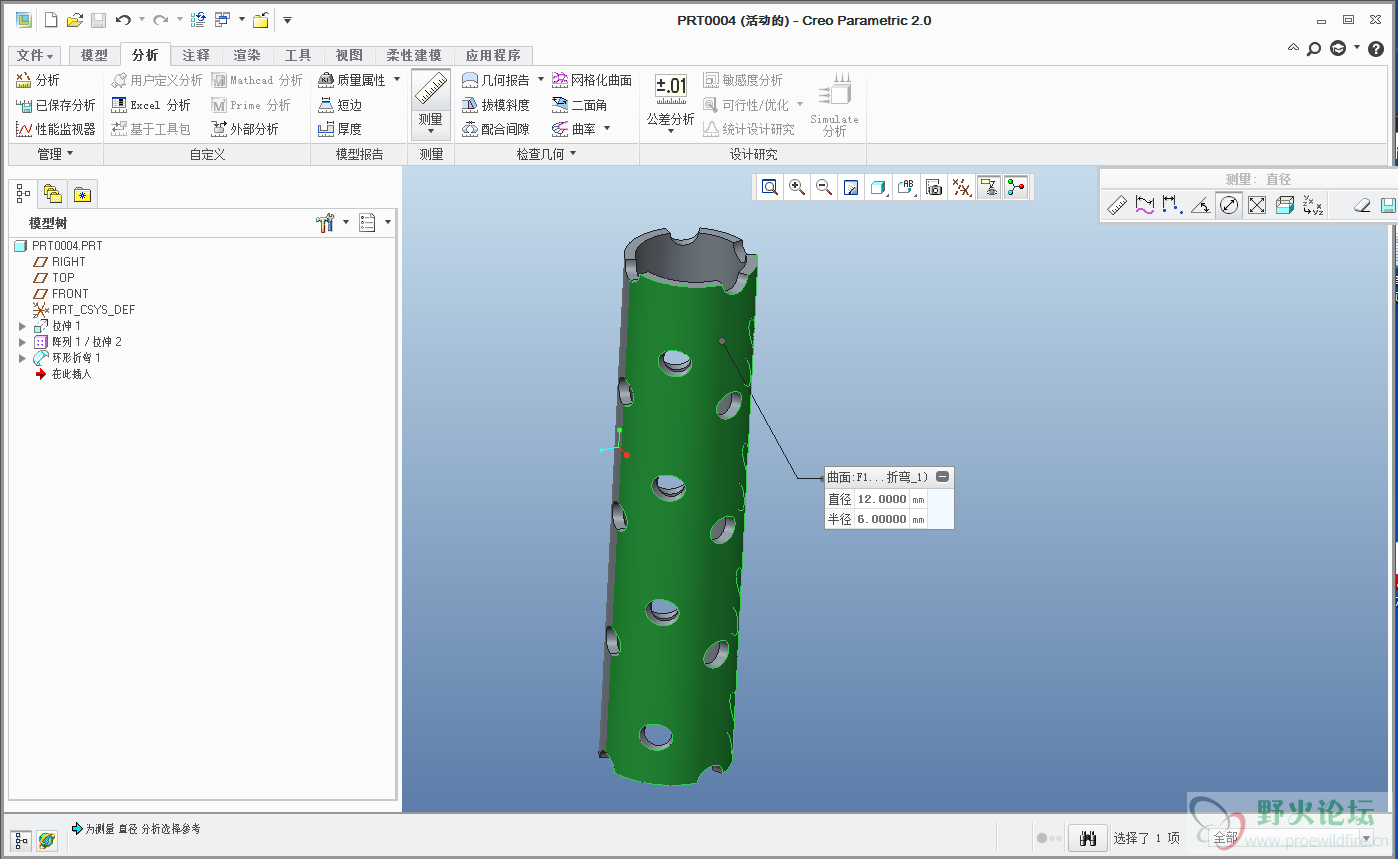
Task: Select the Length measure ruler icon
Action: pyautogui.click(x=1118, y=205)
